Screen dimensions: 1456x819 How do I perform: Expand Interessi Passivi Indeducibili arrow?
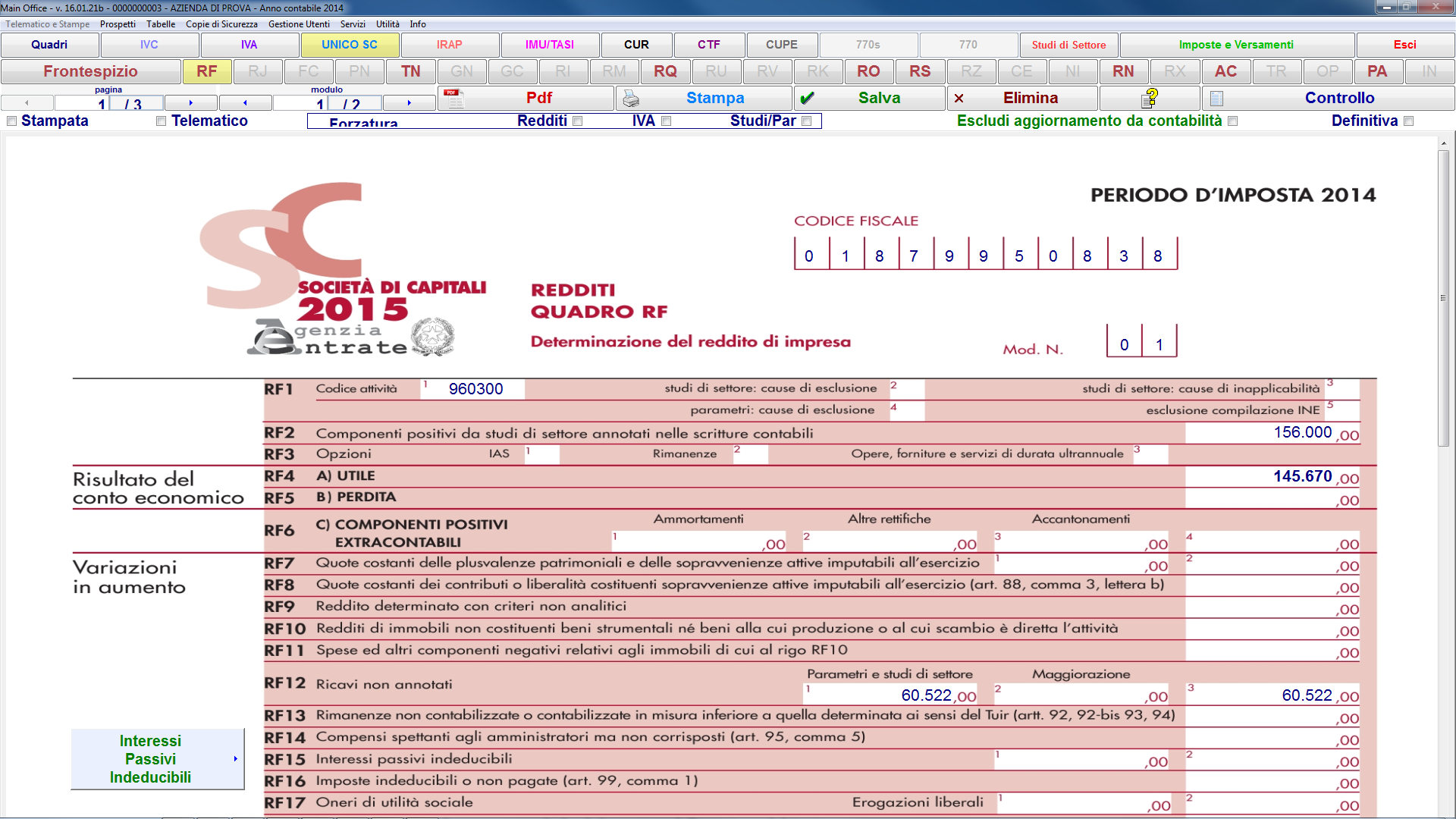(236, 759)
